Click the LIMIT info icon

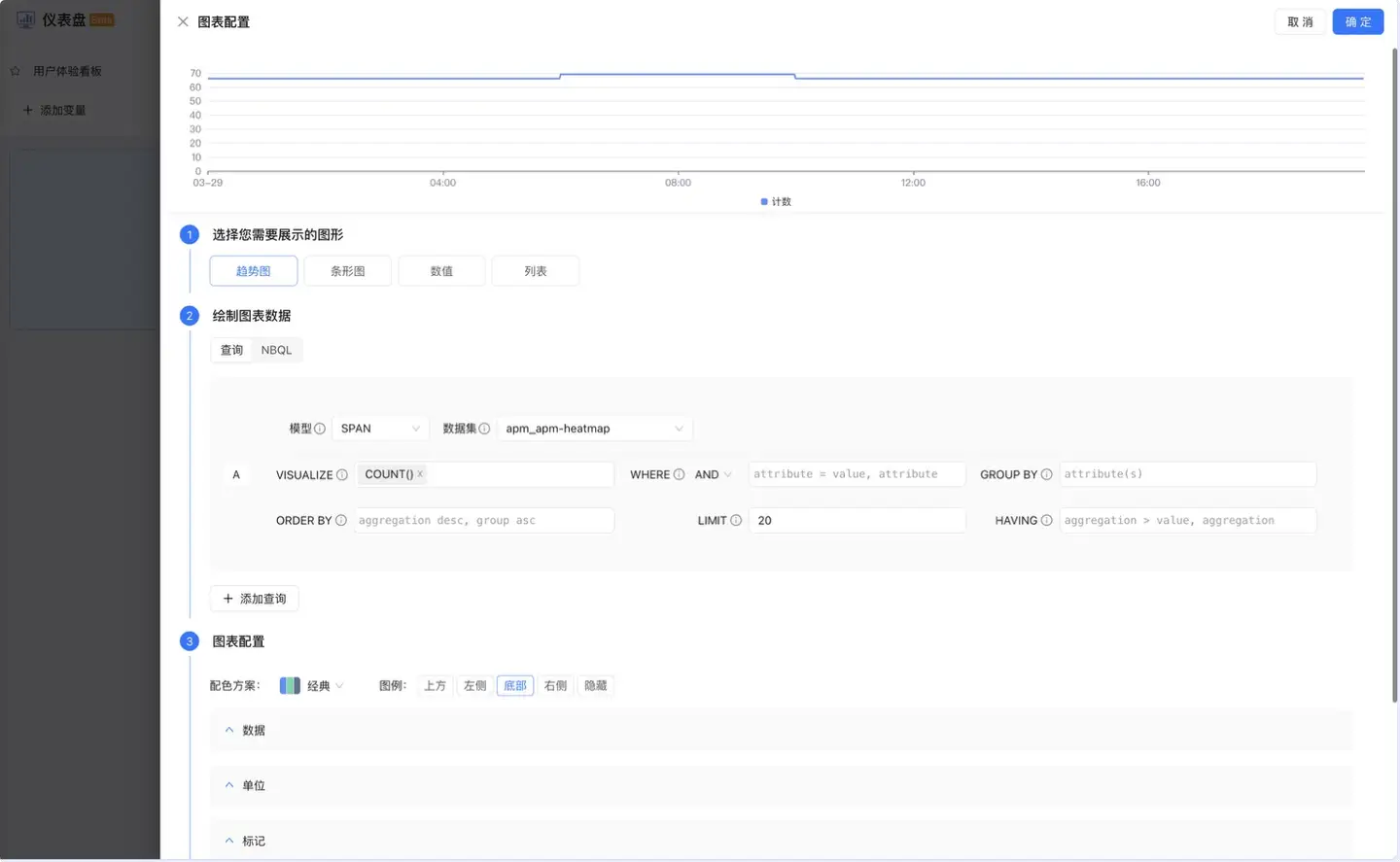(x=736, y=521)
